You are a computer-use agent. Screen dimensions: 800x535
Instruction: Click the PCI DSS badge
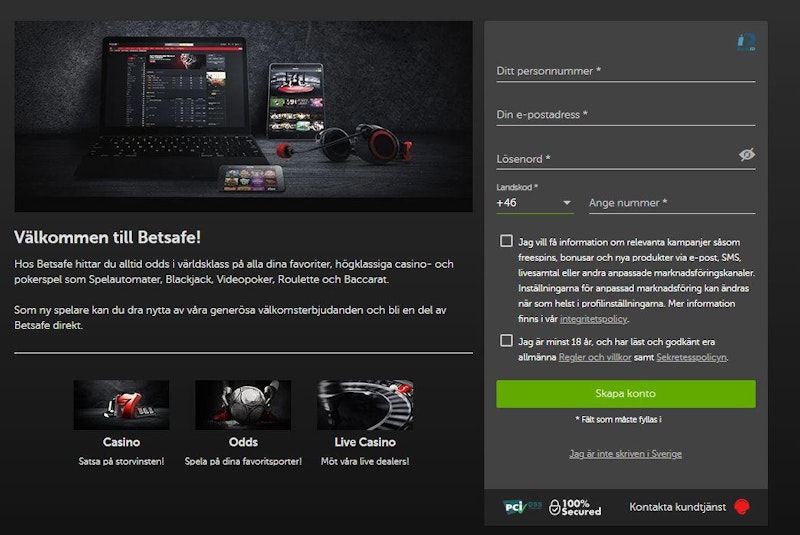tap(522, 506)
